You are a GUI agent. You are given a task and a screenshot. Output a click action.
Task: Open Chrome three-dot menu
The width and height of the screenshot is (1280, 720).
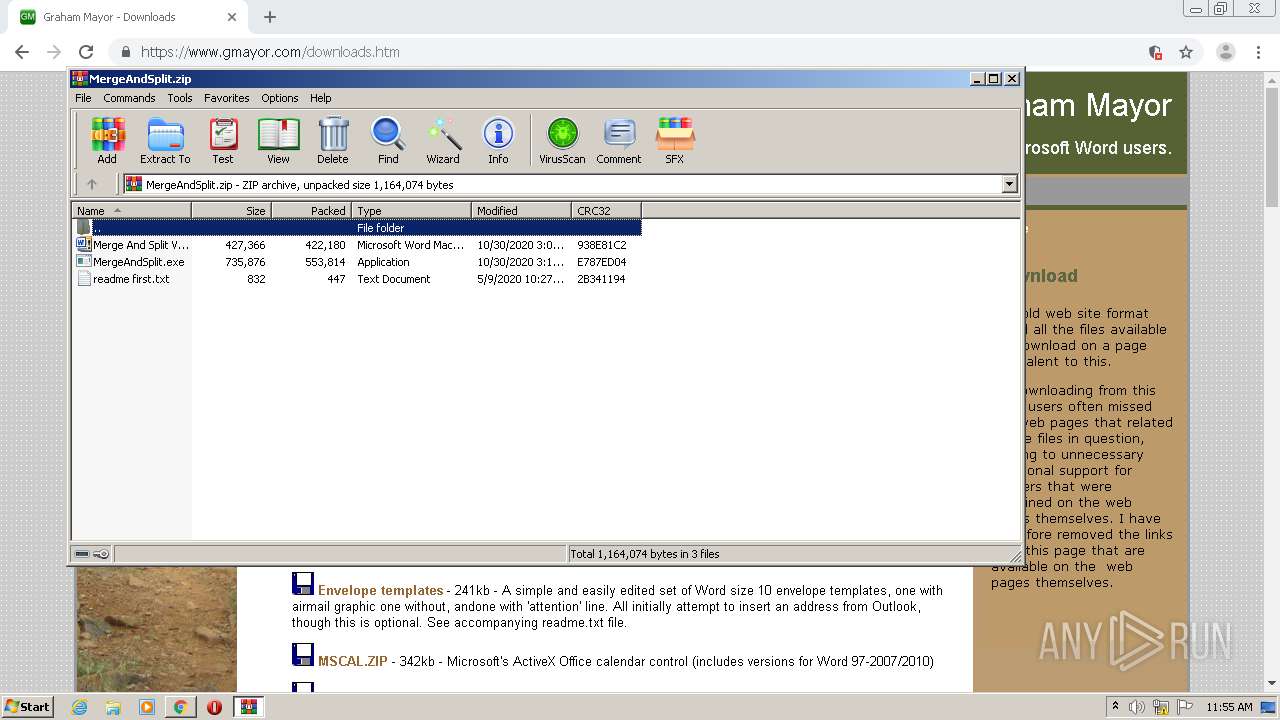click(x=1259, y=52)
